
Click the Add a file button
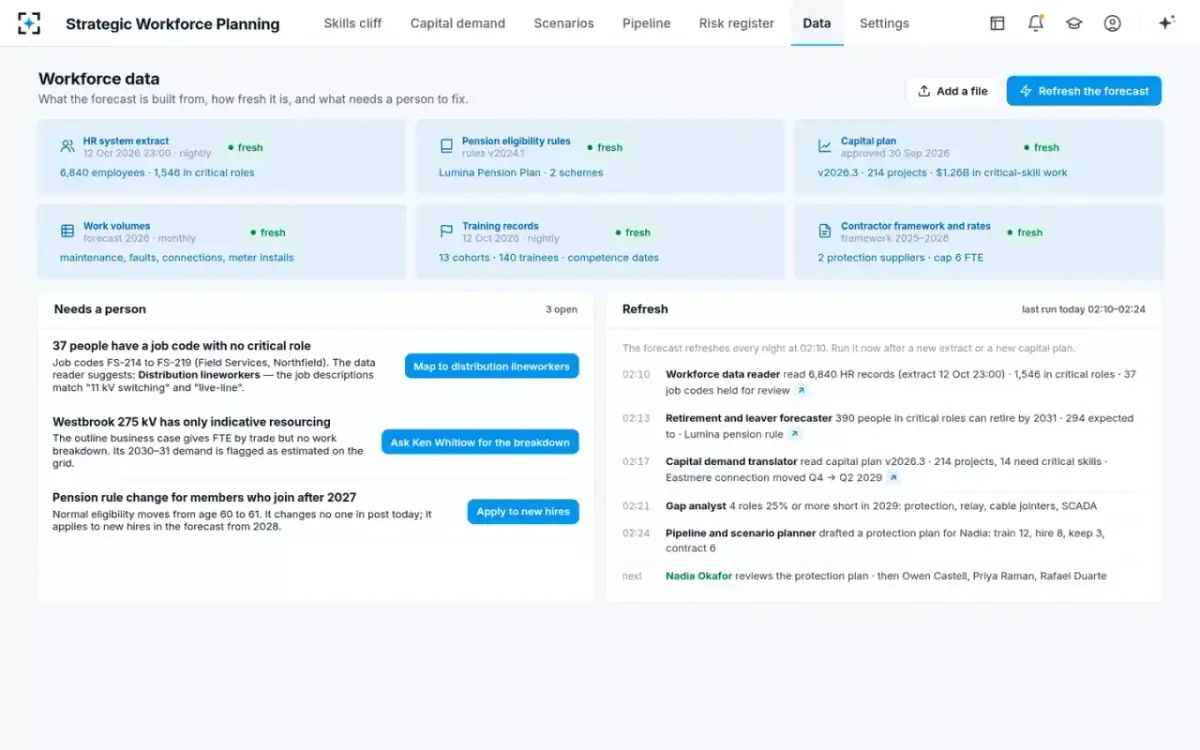[x=952, y=91]
